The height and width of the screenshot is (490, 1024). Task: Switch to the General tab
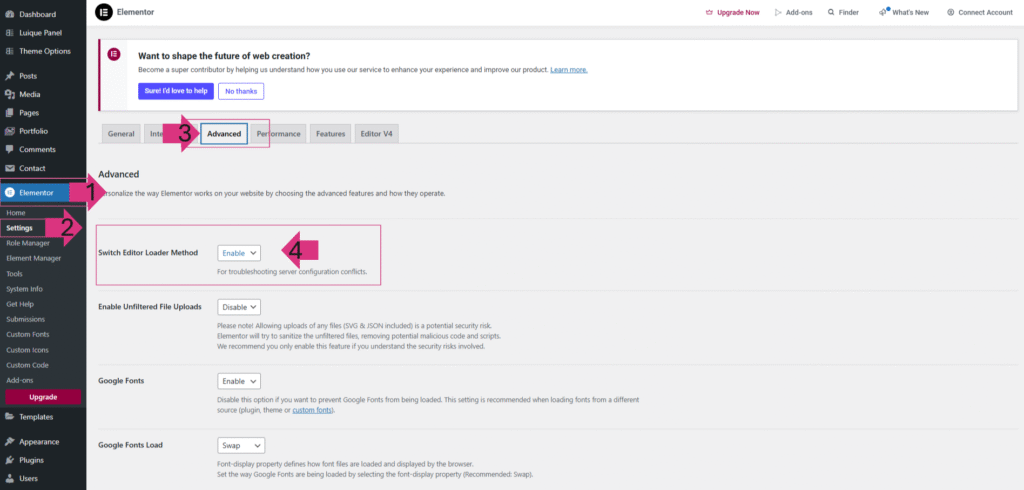click(121, 133)
